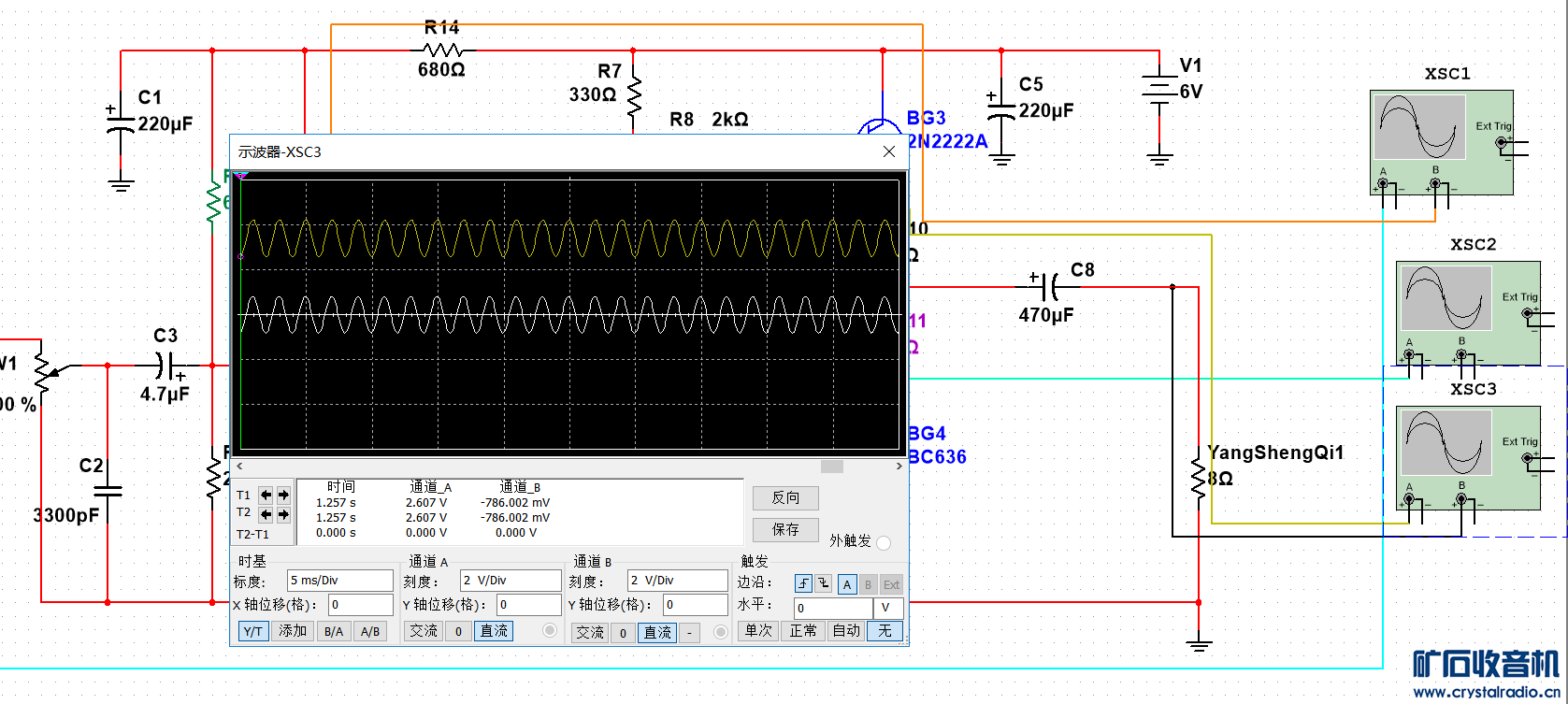The image size is (1568, 704).
Task: Click the oscilloscope scrollbar left arrow
Action: [239, 467]
